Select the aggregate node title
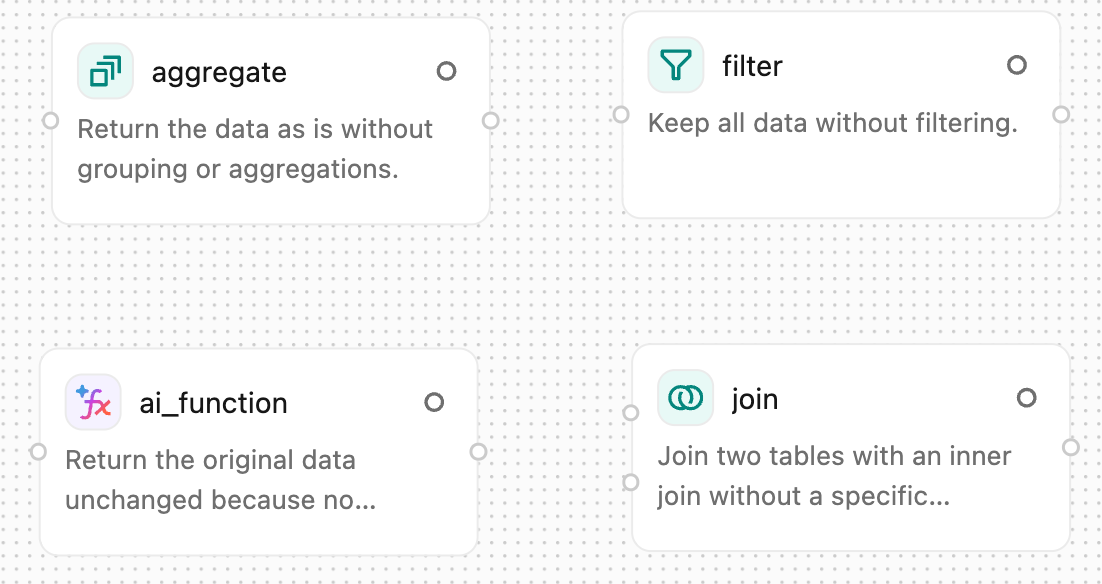This screenshot has width=1102, height=584. click(219, 72)
